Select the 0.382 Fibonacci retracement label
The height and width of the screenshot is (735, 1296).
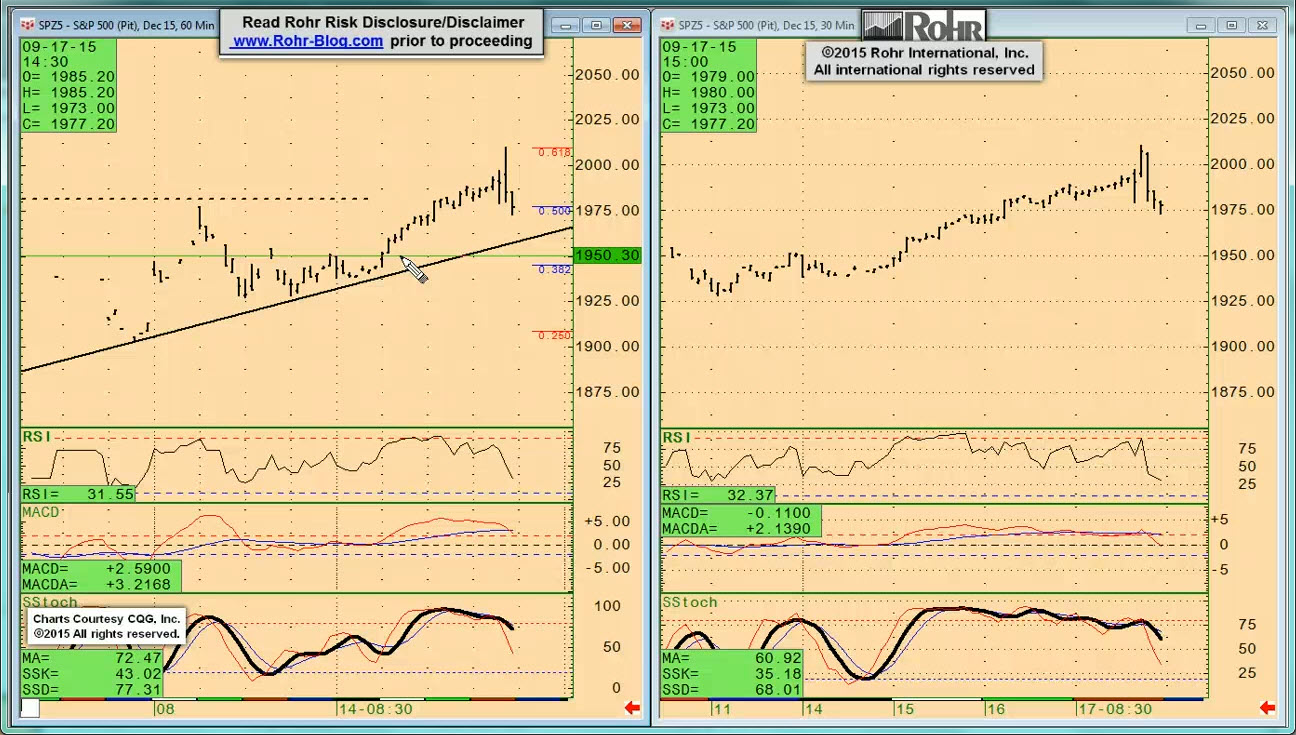pos(554,270)
